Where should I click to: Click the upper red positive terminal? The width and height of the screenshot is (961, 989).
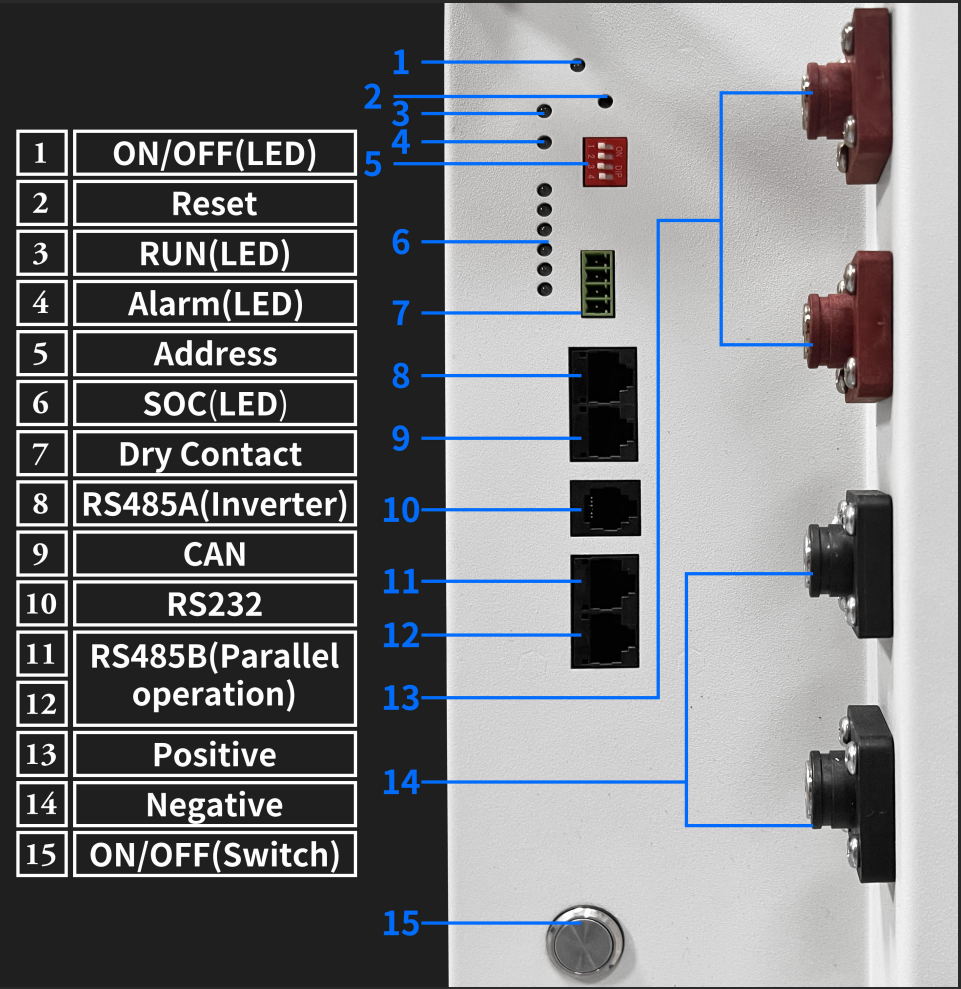click(x=847, y=96)
